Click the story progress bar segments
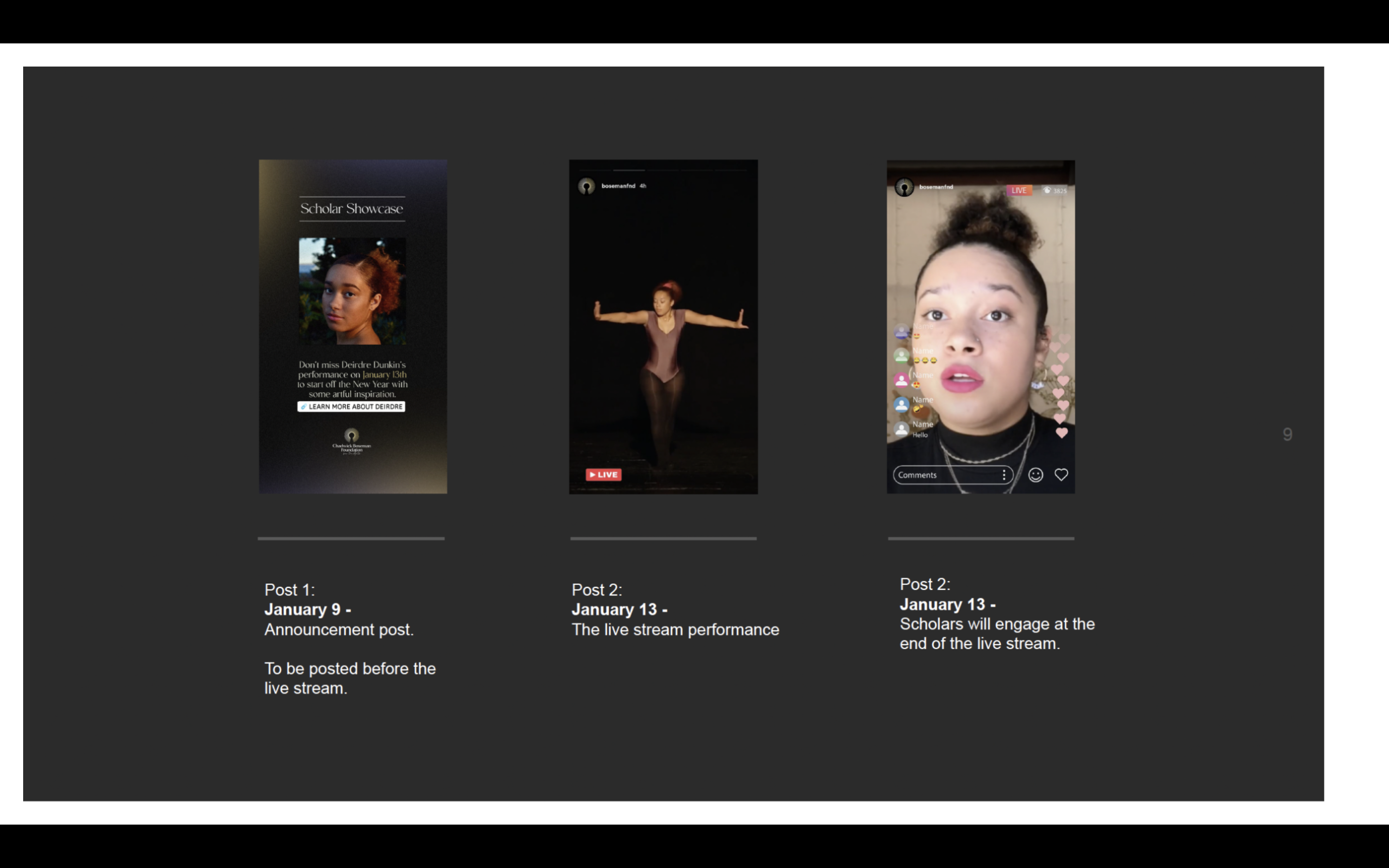Viewport: 1389px width, 868px height. pos(663,171)
